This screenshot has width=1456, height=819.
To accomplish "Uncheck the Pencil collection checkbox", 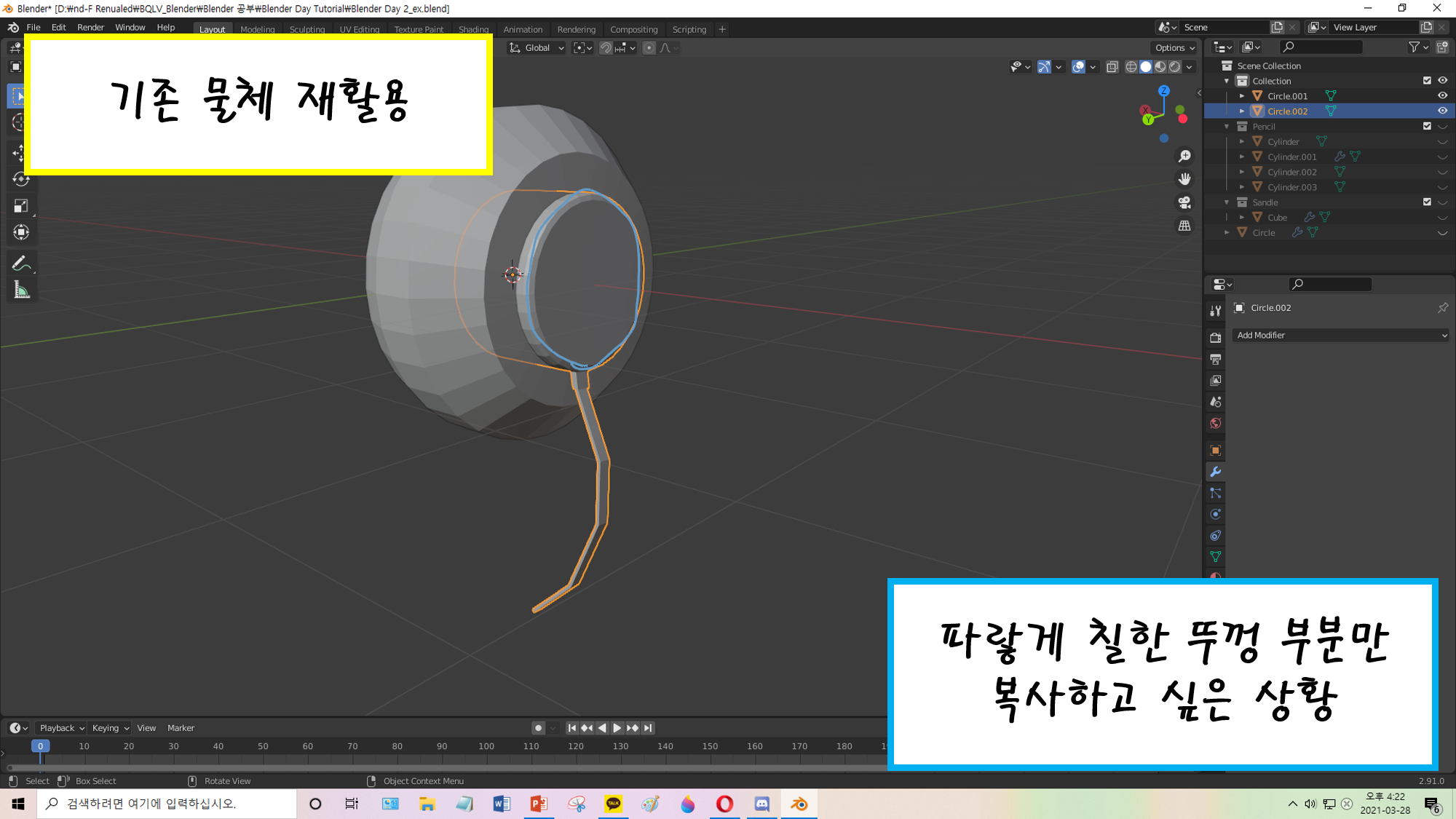I will 1427,126.
